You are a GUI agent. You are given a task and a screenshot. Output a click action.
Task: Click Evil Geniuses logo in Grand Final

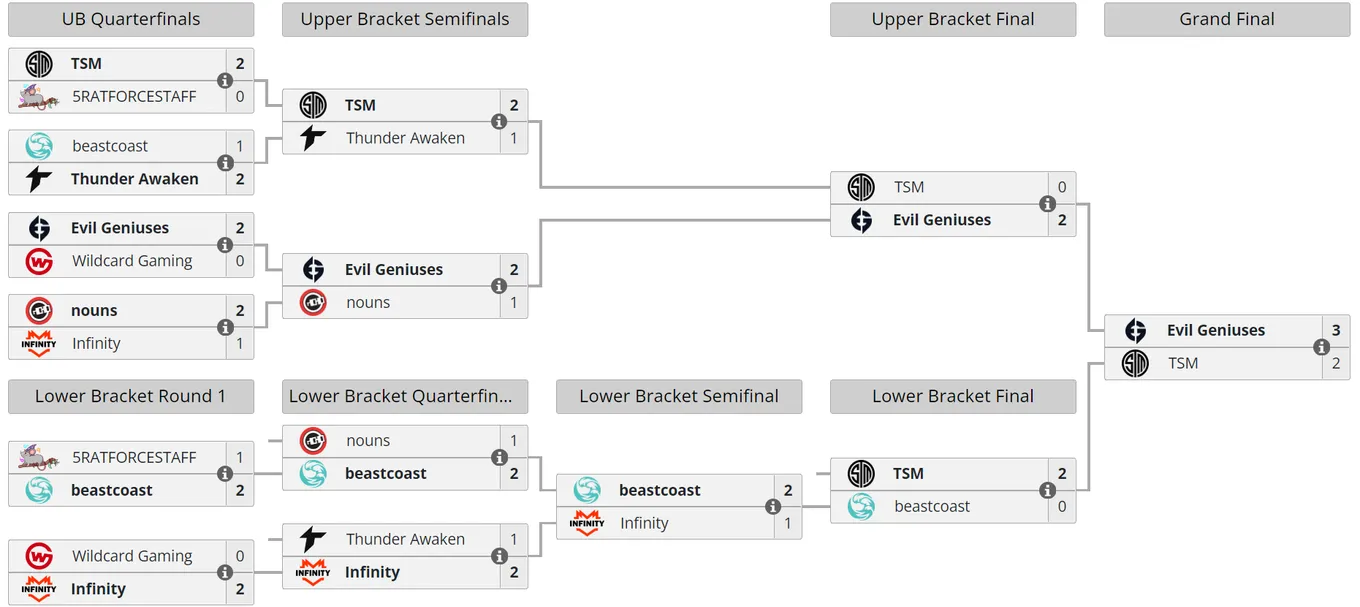(x=1135, y=331)
